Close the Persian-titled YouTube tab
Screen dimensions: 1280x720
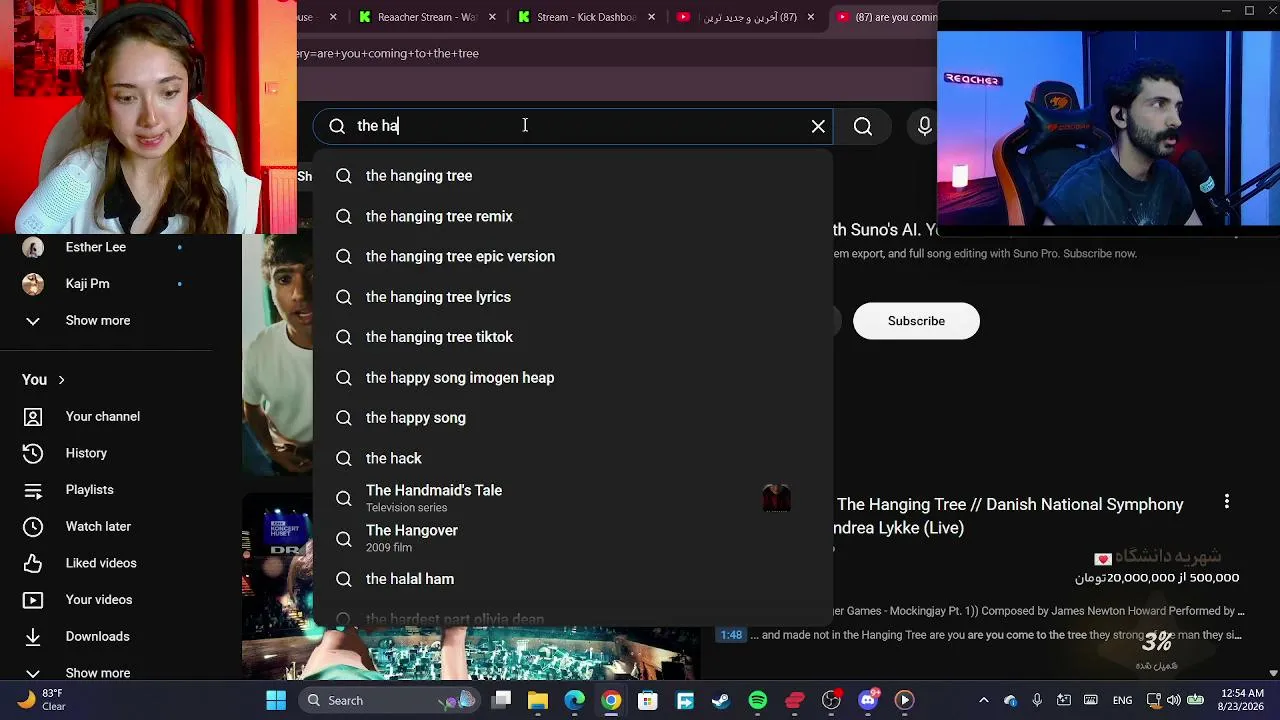pyautogui.click(x=811, y=17)
